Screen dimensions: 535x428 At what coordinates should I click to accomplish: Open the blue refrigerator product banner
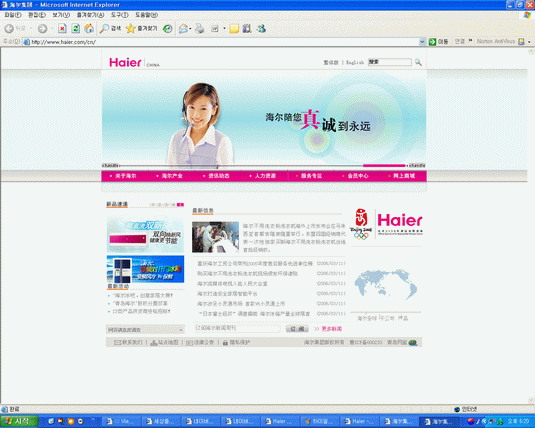[145, 269]
